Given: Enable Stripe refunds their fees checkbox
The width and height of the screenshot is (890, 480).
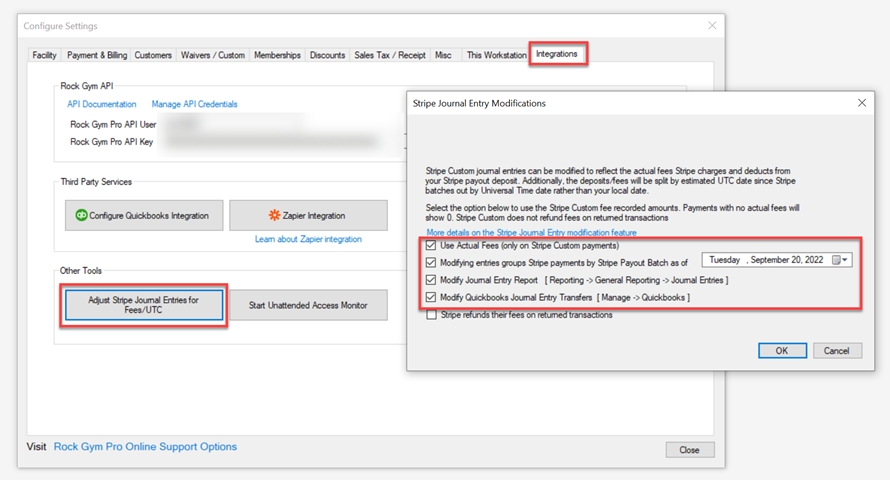Looking at the screenshot, I should [431, 315].
